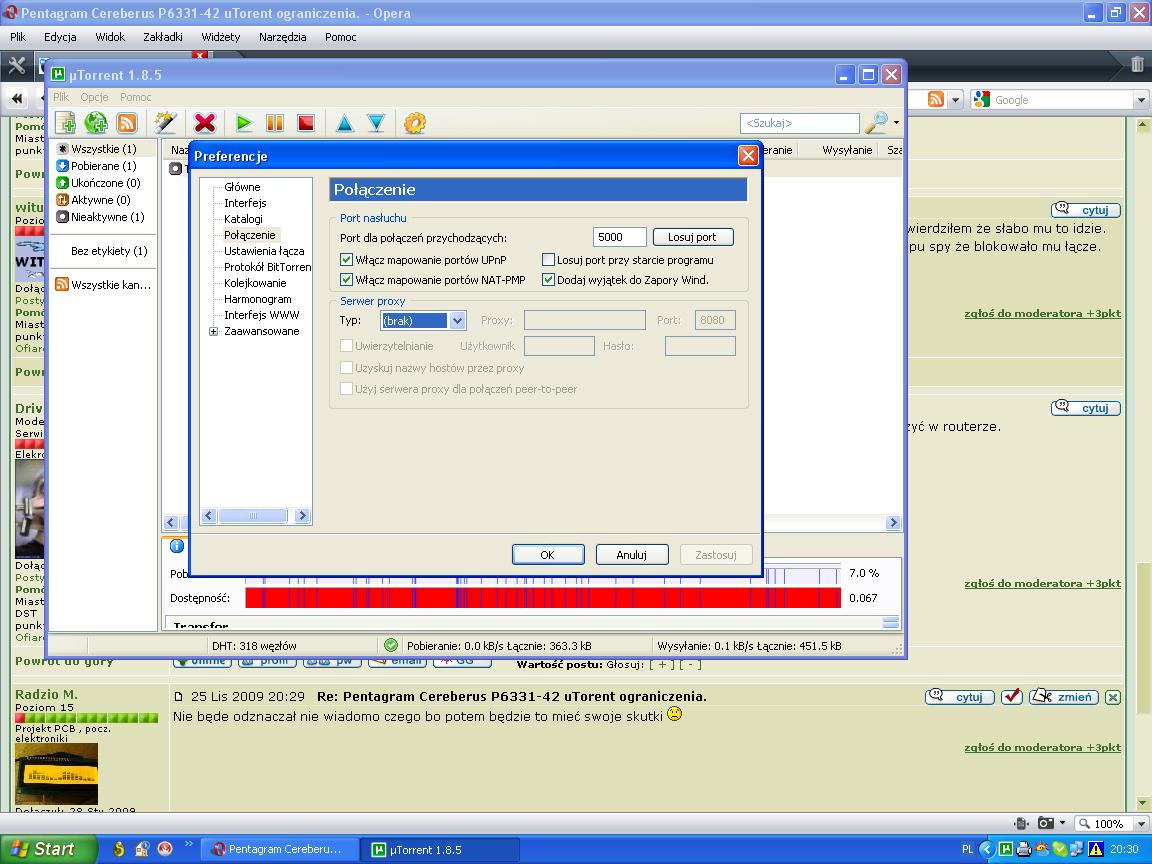Enable 'Losuj port przy starcie programu' checkbox

pyautogui.click(x=548, y=259)
